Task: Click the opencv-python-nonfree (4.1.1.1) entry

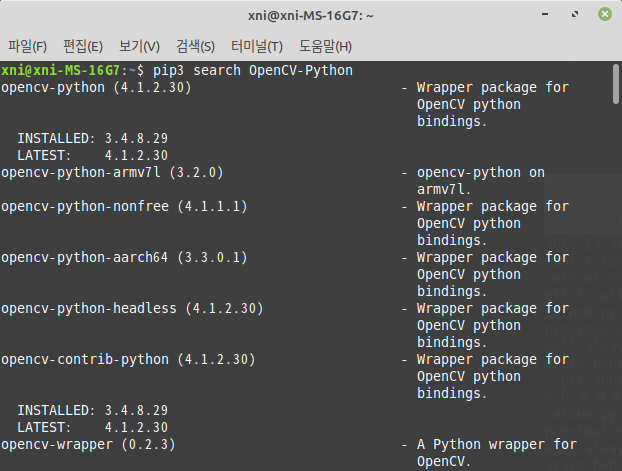Action: coord(124,206)
